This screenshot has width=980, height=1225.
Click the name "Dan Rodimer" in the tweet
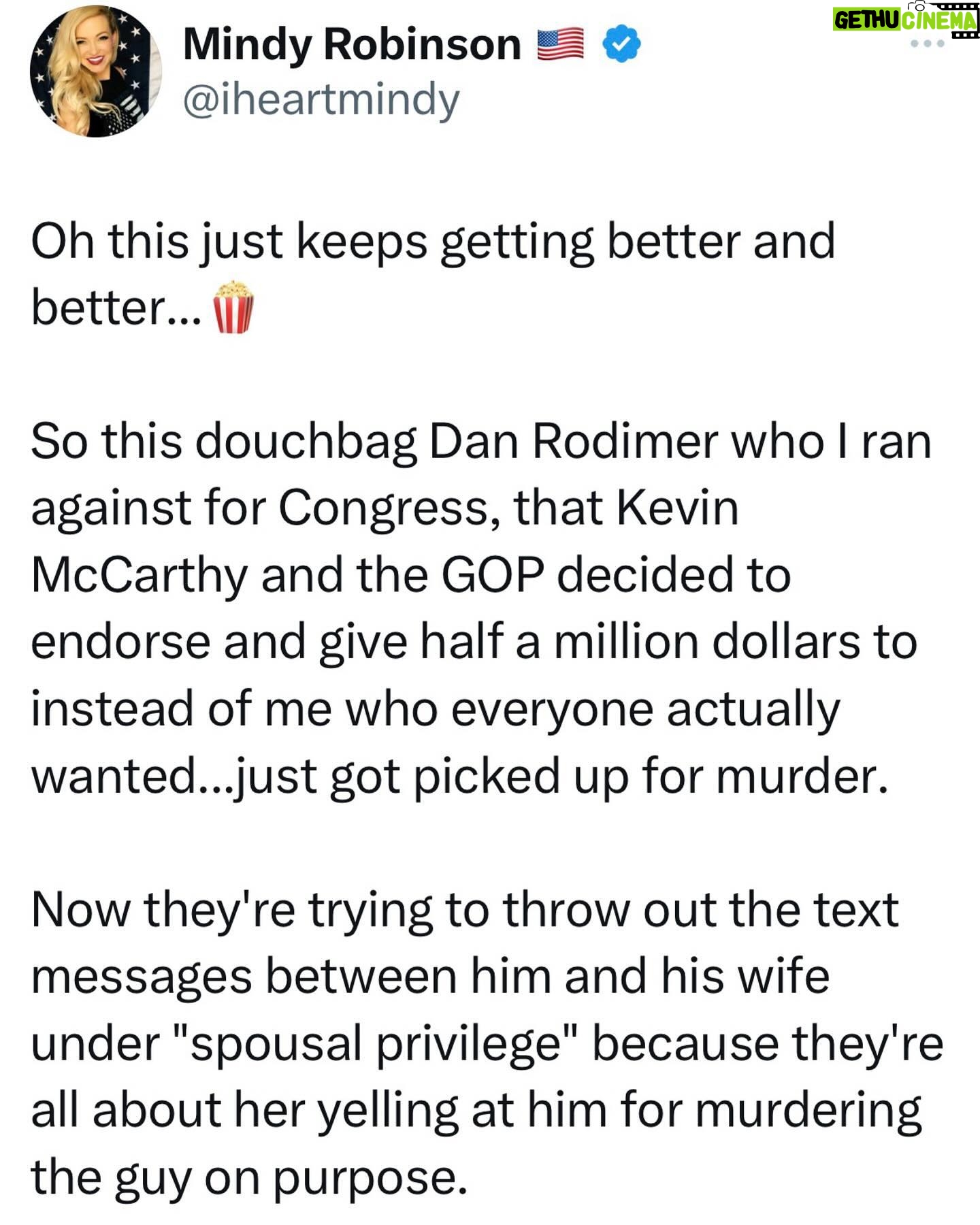573,441
